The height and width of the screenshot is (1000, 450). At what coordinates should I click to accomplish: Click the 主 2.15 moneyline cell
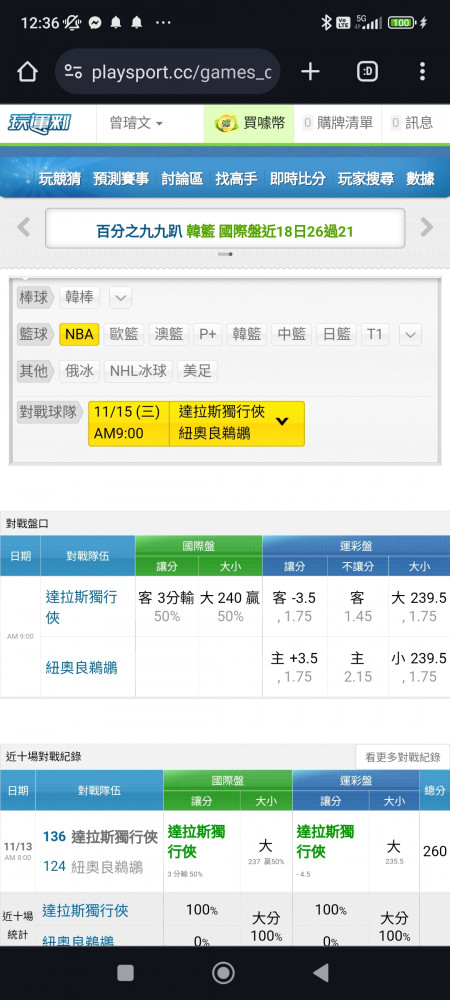358,667
